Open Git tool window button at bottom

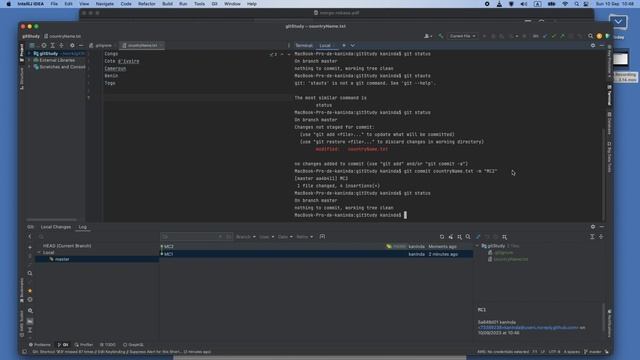[x=63, y=345]
